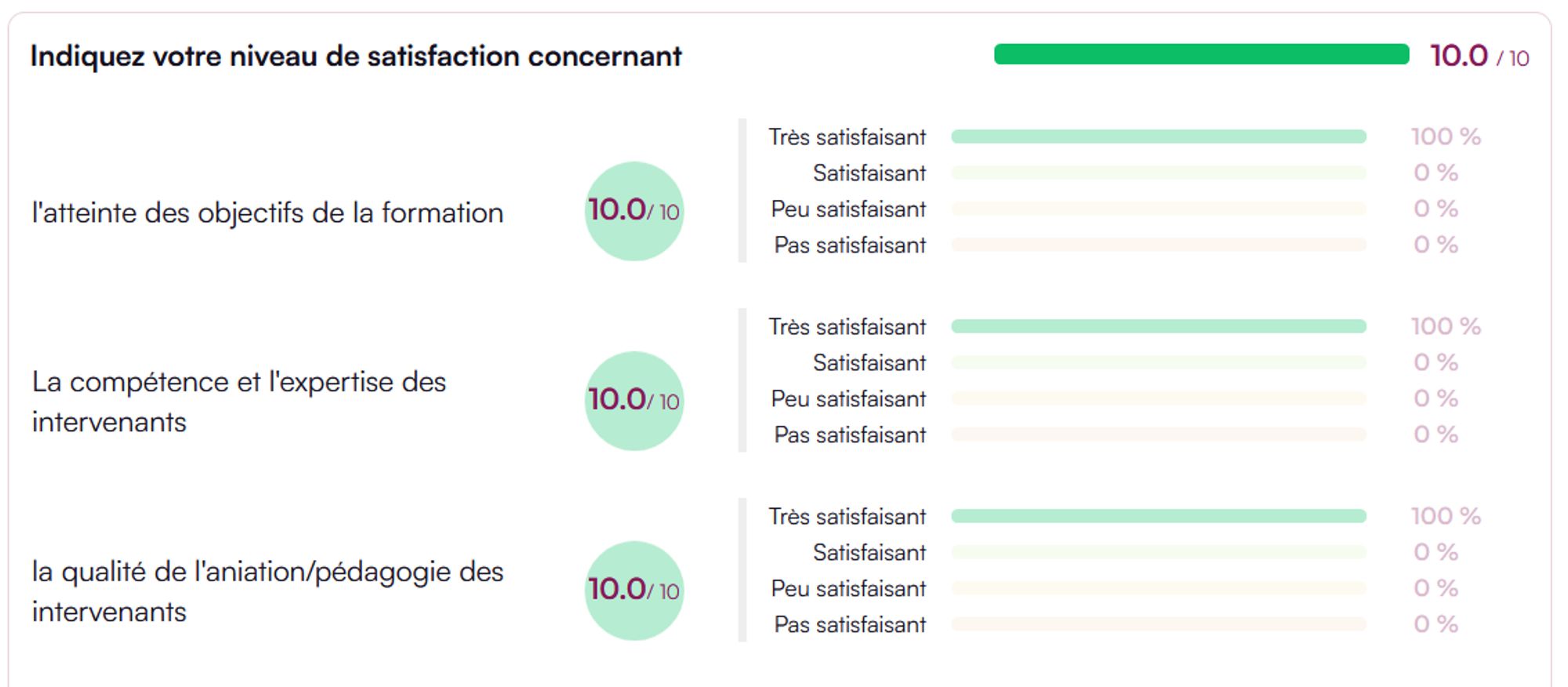Select the 'La compétence et l'expertise des intervenants' label
Viewport: 1568px width, 687px height.
239,402
